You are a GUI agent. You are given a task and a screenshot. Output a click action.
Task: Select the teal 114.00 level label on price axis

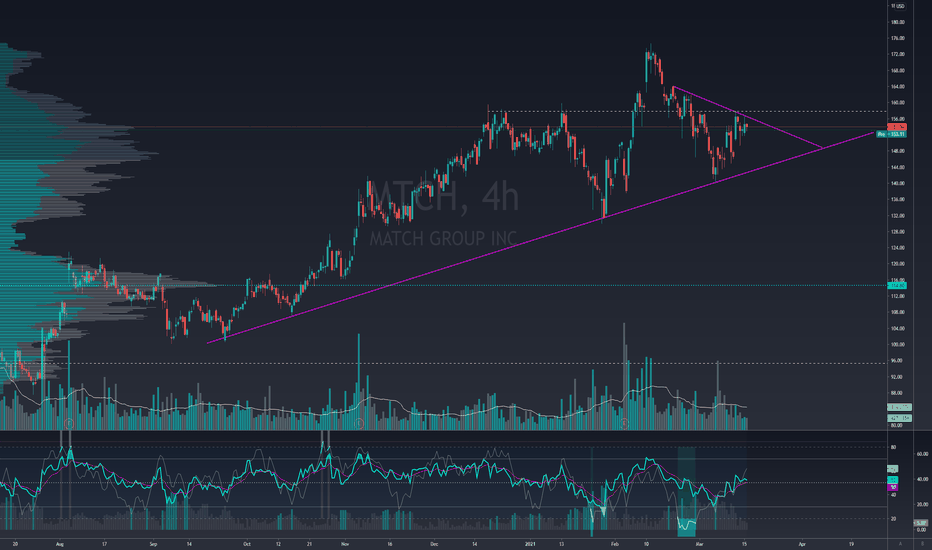click(897, 286)
